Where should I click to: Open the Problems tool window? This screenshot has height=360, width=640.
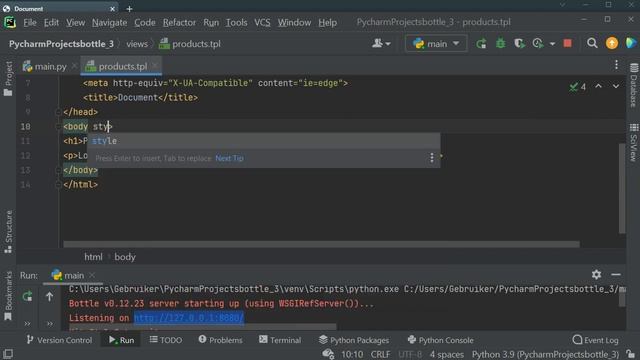[220, 340]
